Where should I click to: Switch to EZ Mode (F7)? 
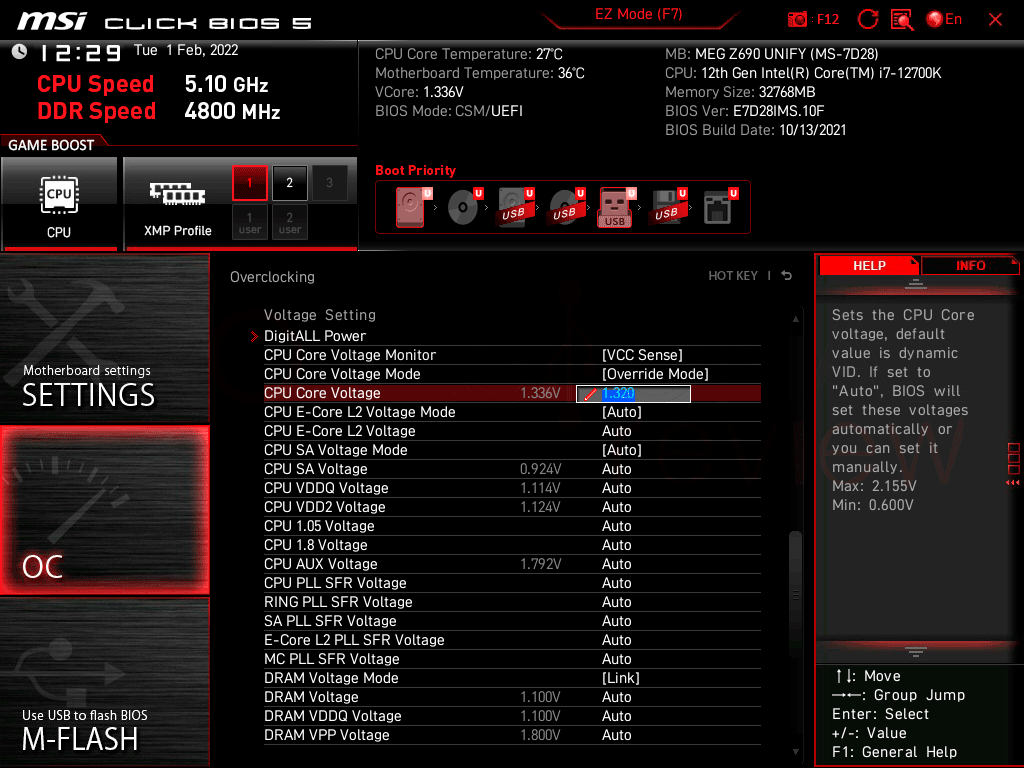click(x=638, y=14)
